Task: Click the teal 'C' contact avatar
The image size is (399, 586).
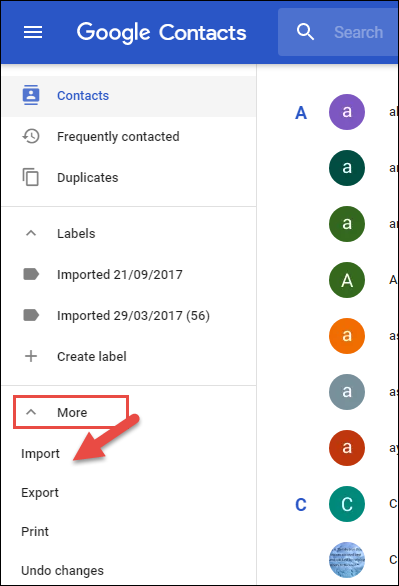Action: click(347, 504)
